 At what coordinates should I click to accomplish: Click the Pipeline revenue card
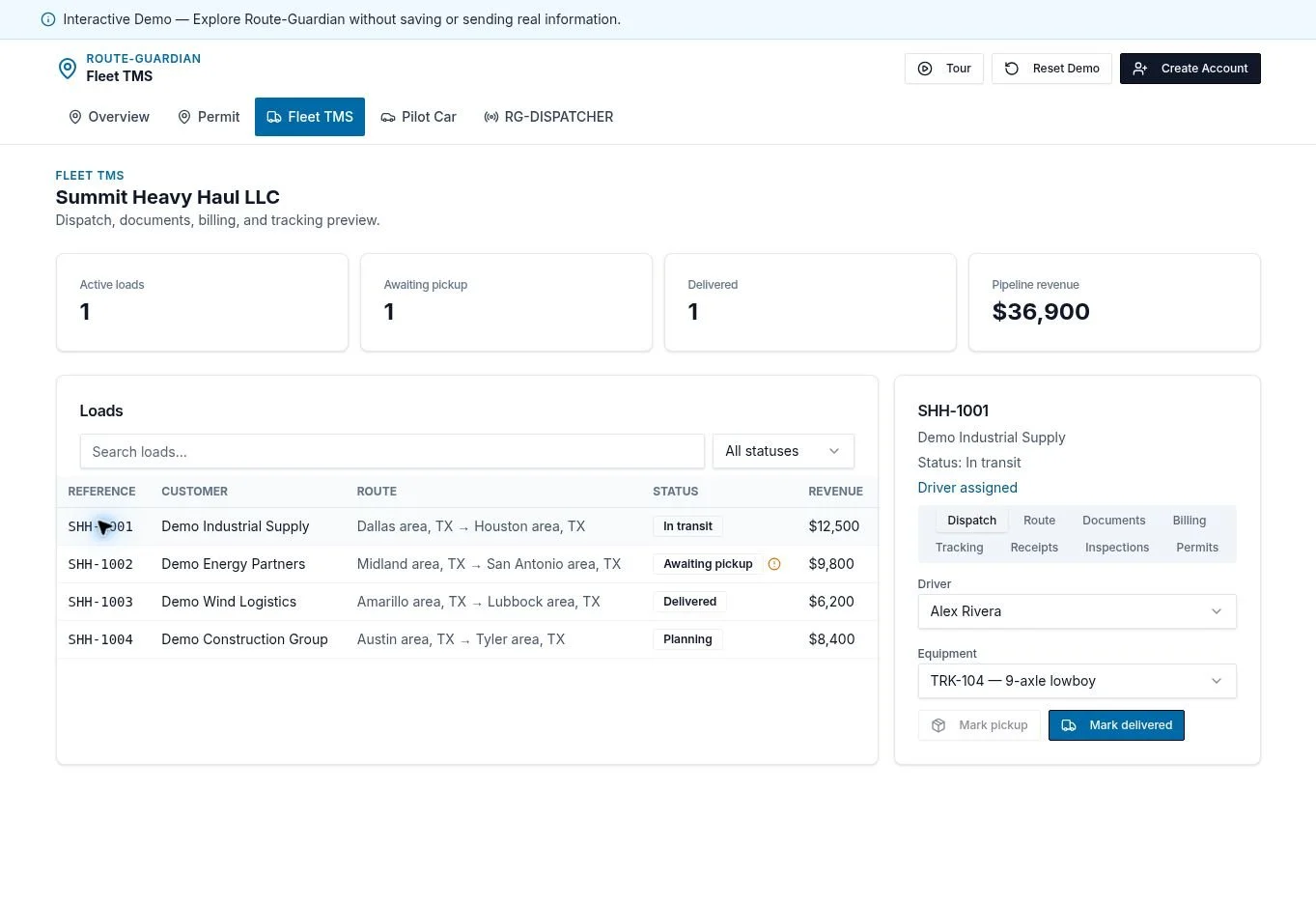1114,302
